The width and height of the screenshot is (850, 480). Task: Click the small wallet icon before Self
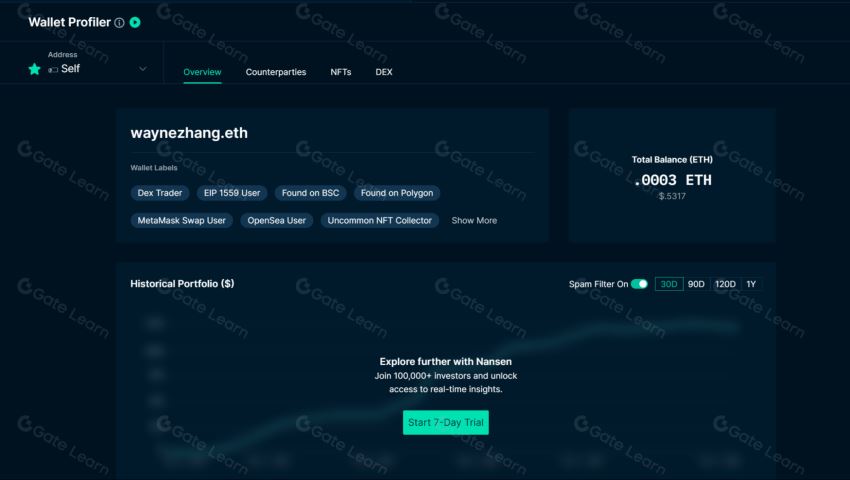(x=53, y=69)
